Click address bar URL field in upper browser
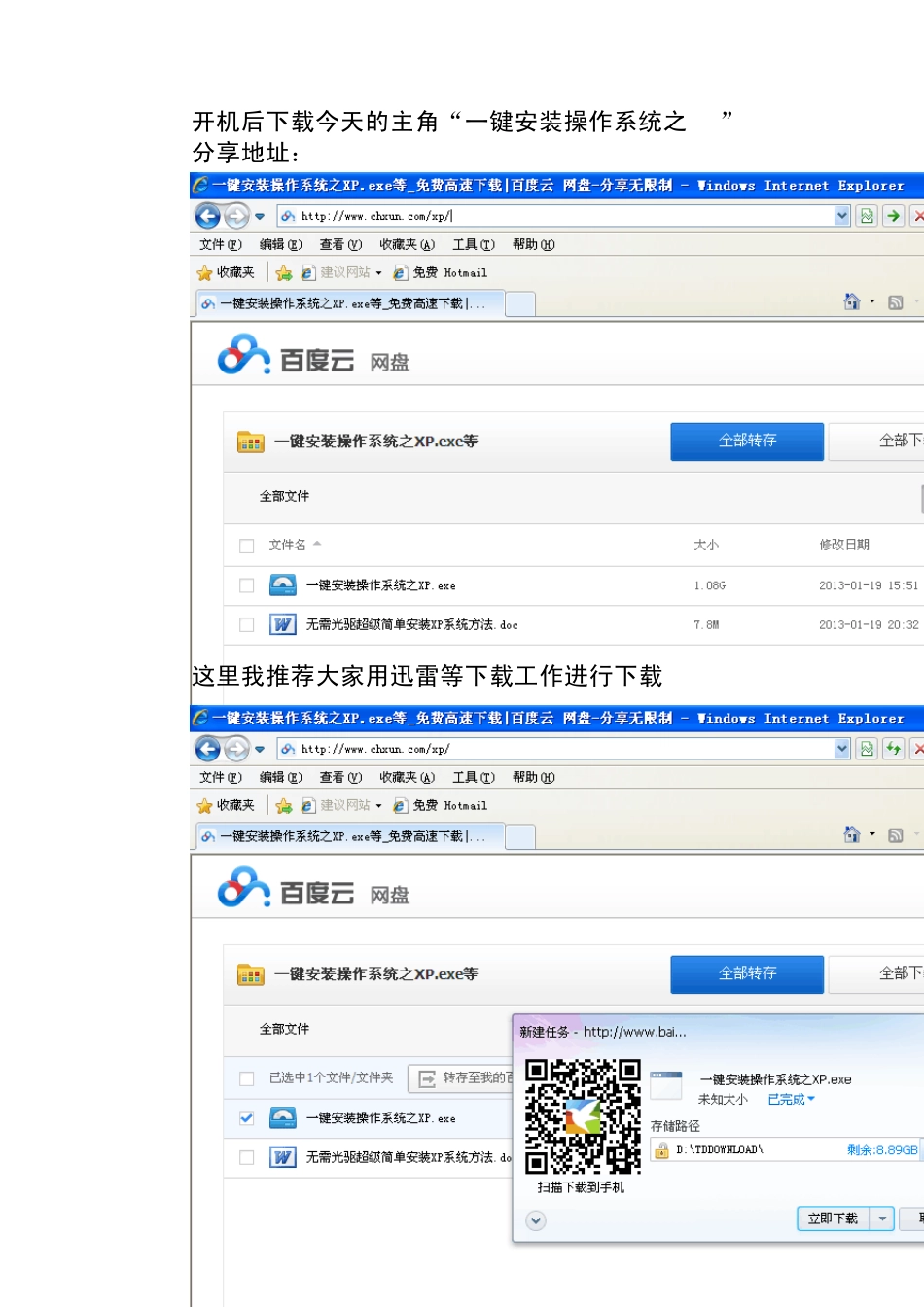 pos(555,216)
